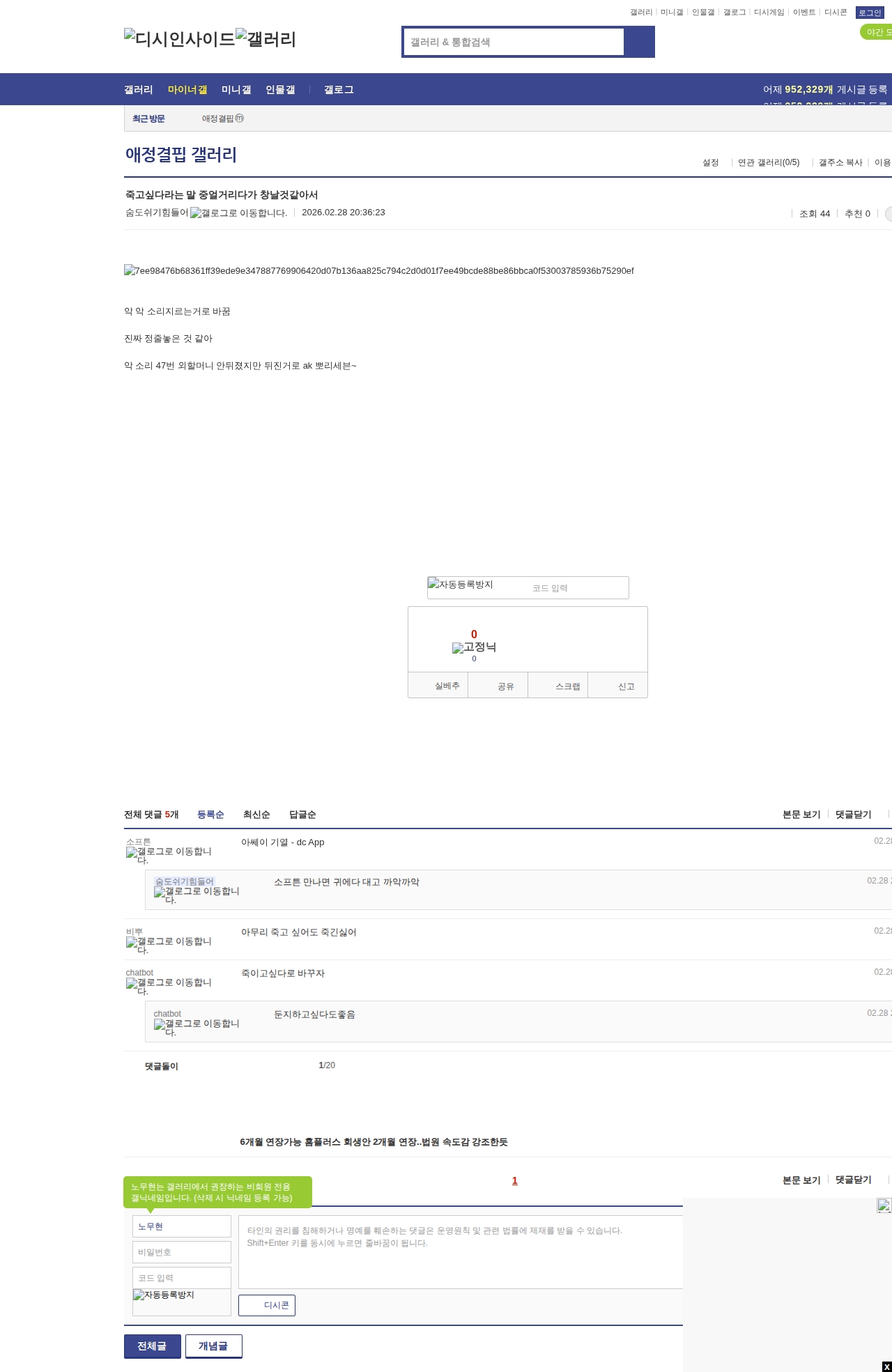Click the gallog icon under commenter 소프튼
892x1372 pixels.
(x=169, y=855)
